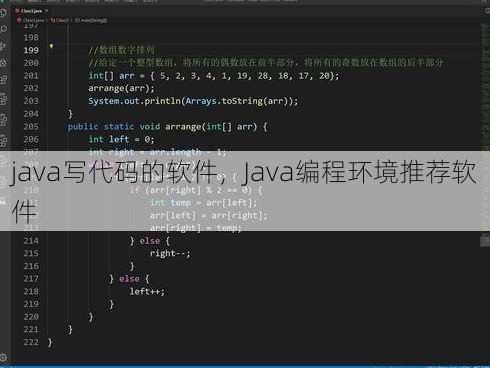Click line number 215 in the gutter

pyautogui.click(x=31, y=254)
